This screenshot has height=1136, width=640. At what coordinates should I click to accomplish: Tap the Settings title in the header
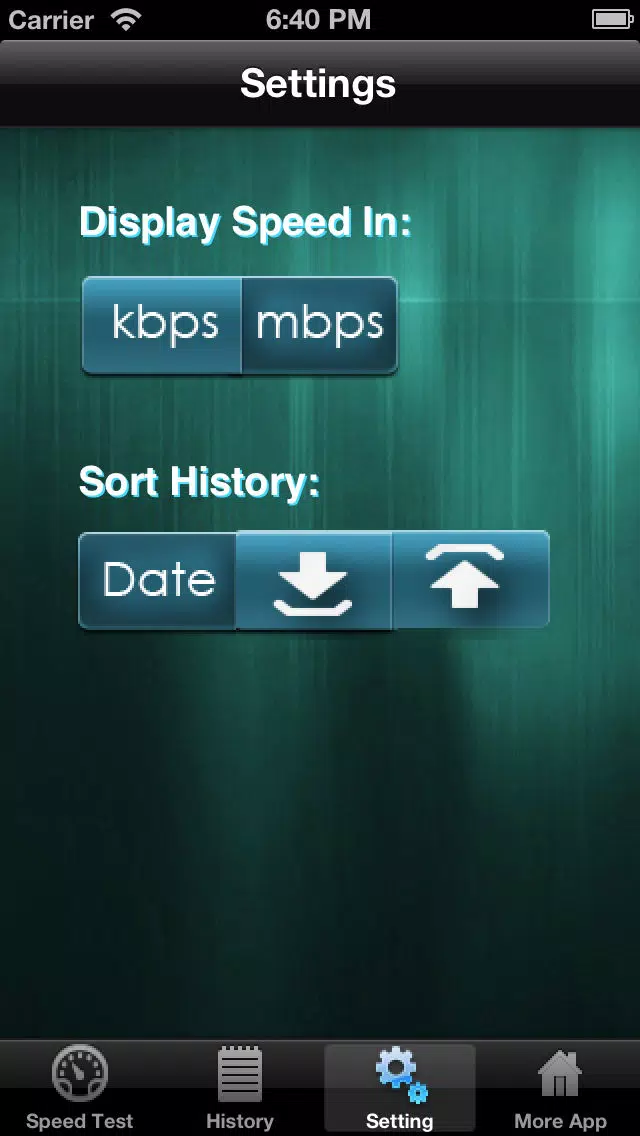coord(318,84)
